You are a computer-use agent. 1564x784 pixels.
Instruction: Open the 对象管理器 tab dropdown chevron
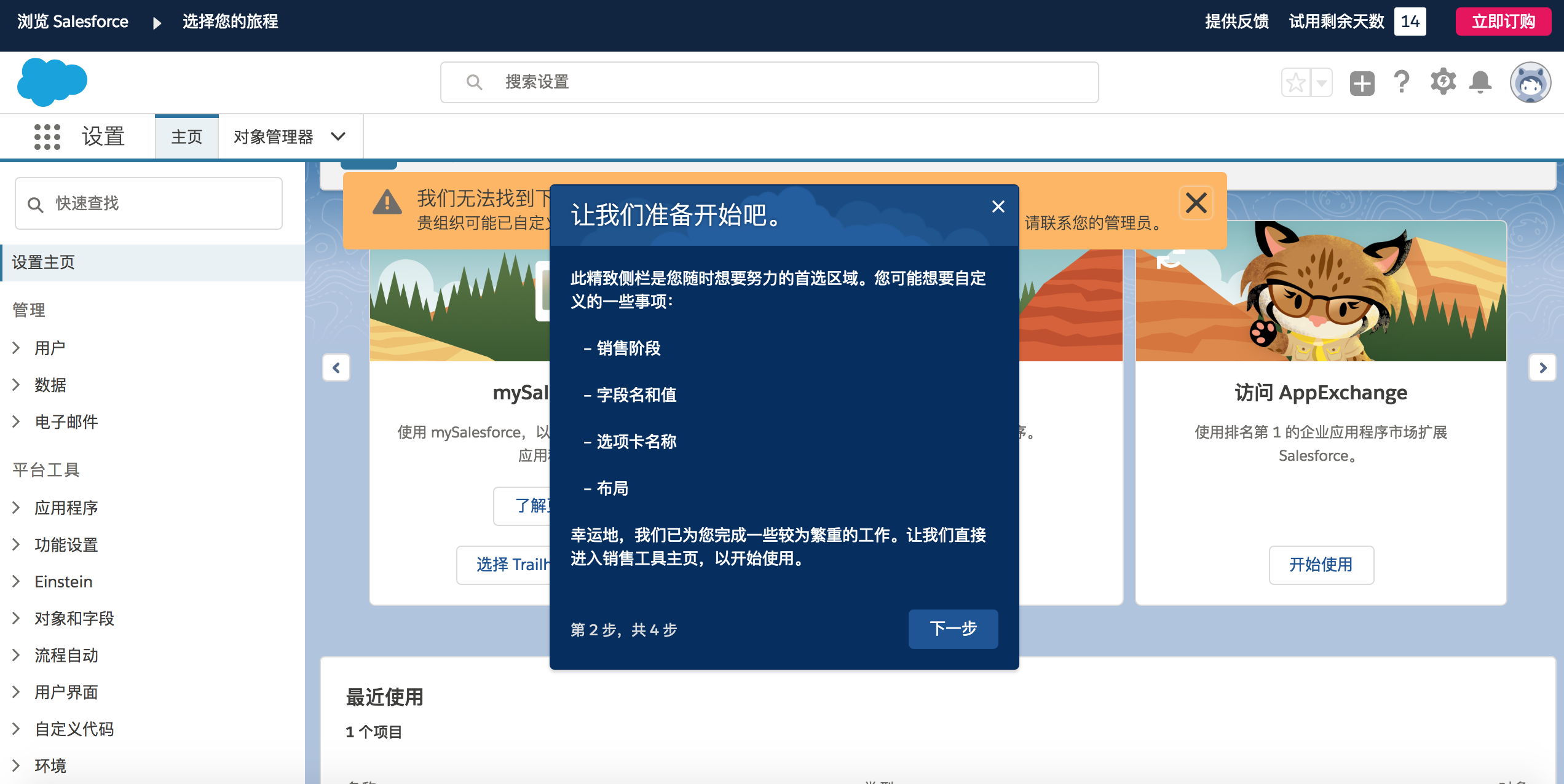point(338,136)
